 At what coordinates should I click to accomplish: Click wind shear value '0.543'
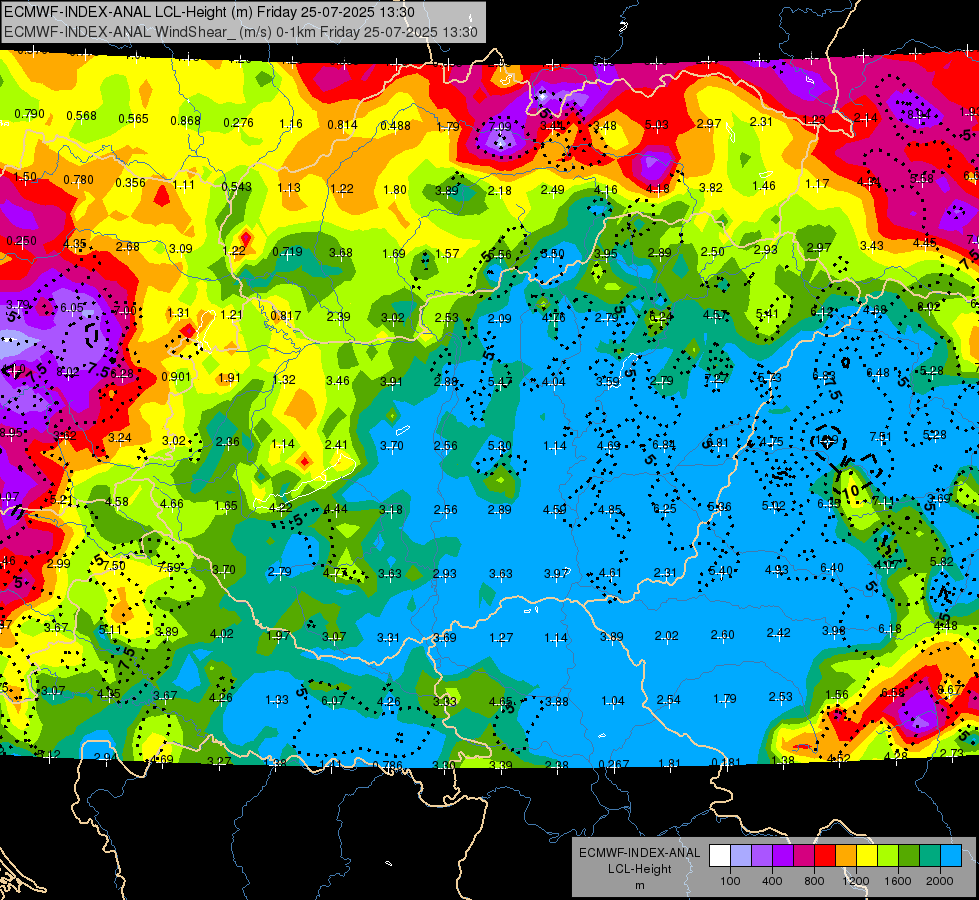(x=237, y=187)
